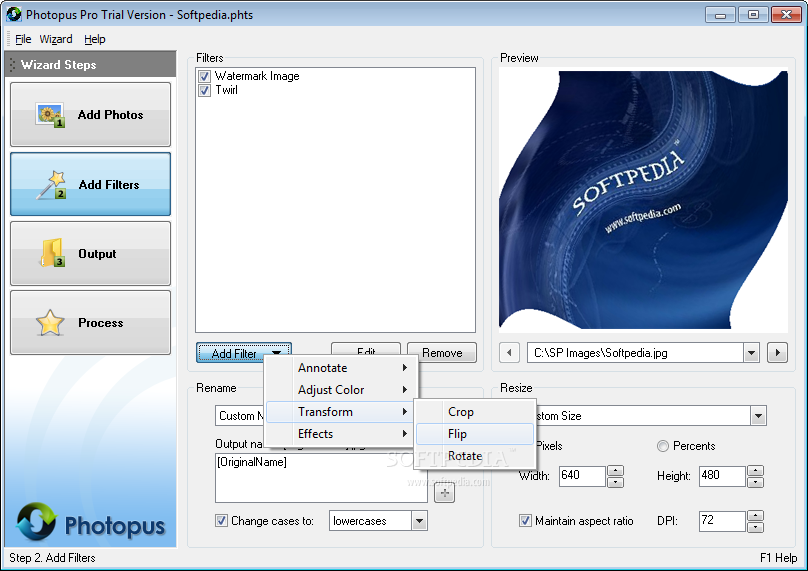Disable Maintain aspect ratio
The image size is (808, 571).
[525, 520]
